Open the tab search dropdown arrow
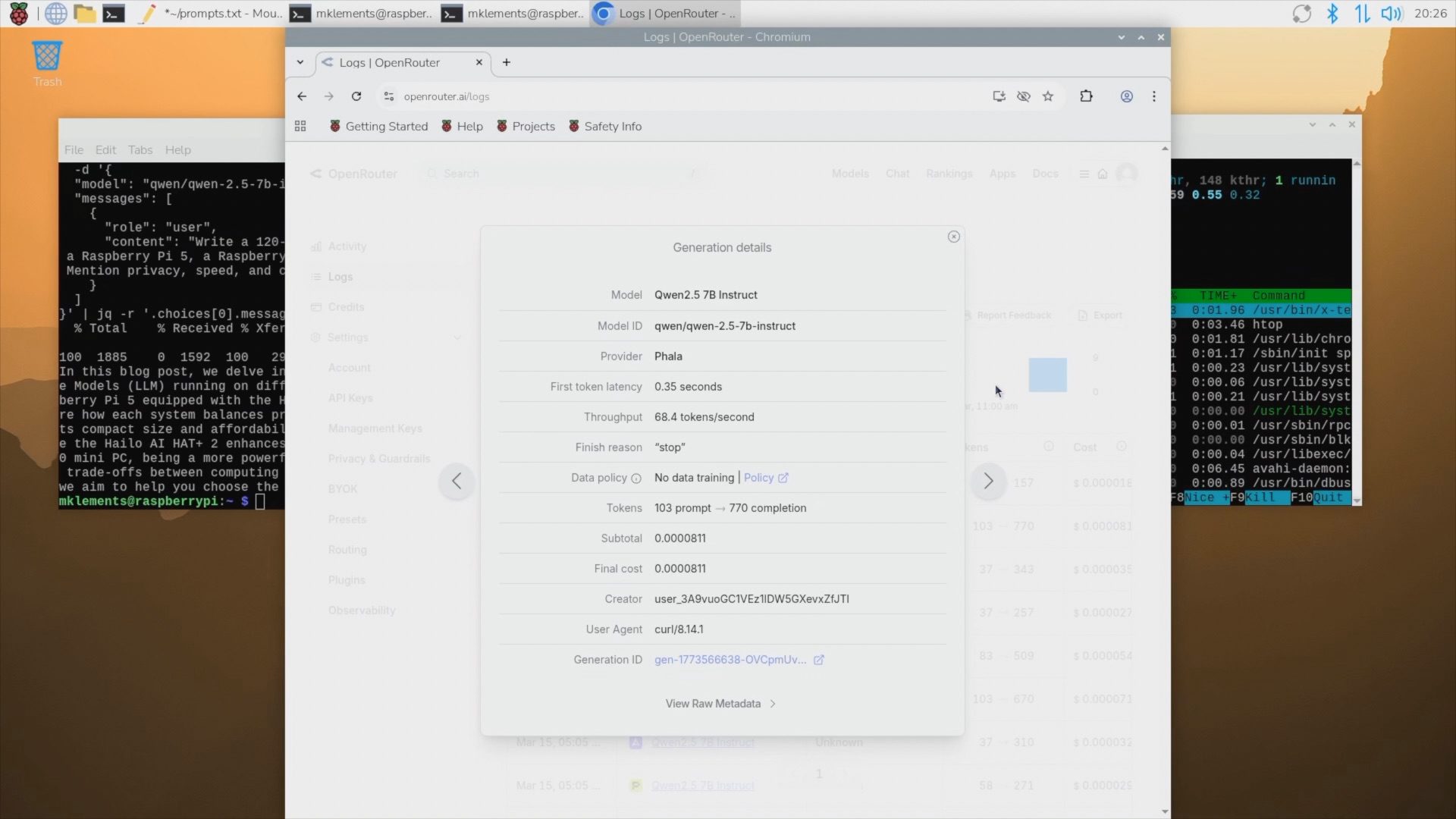This screenshot has height=819, width=1456. pyautogui.click(x=300, y=62)
